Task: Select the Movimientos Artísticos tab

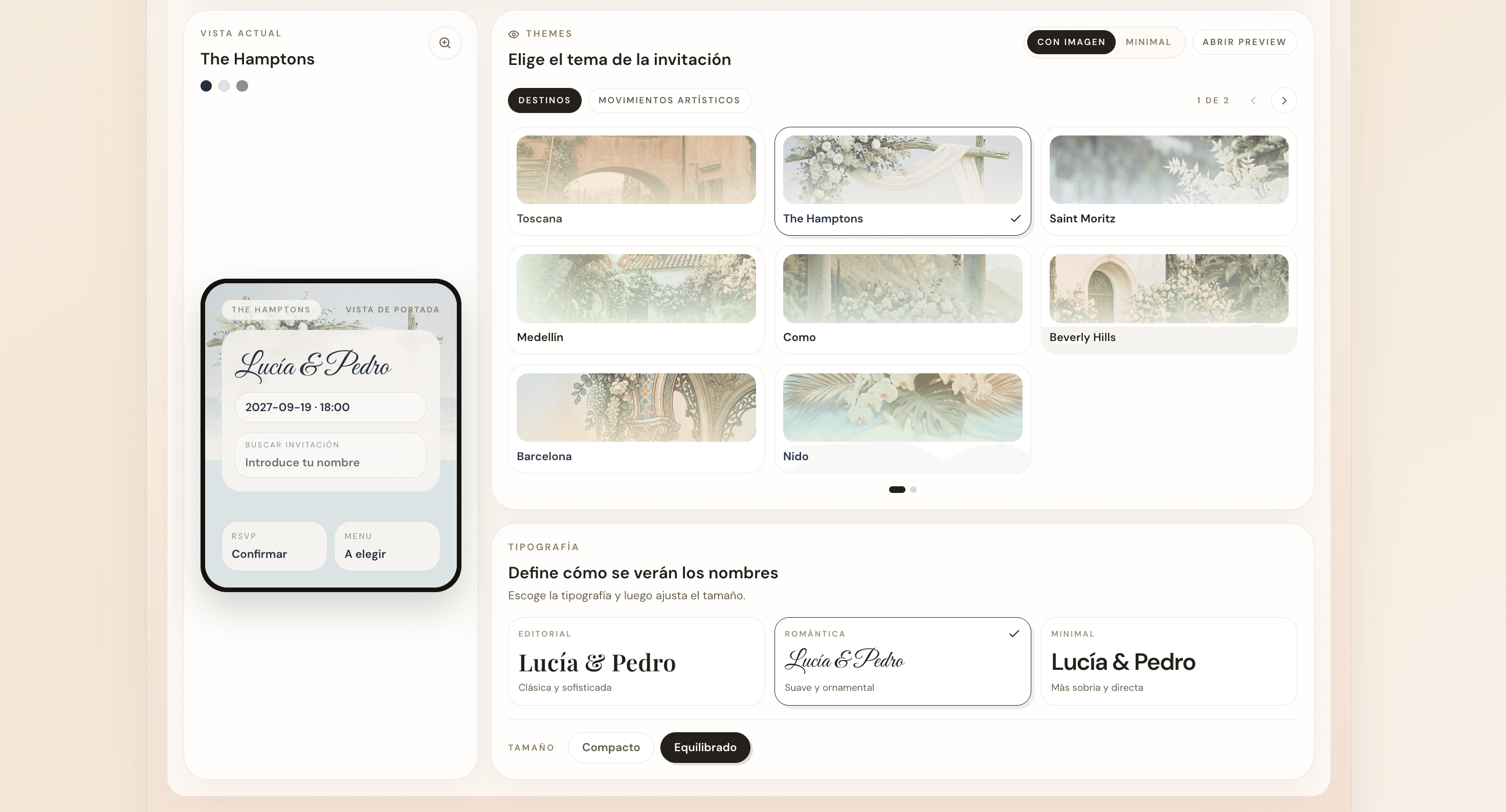Action: 669,101
